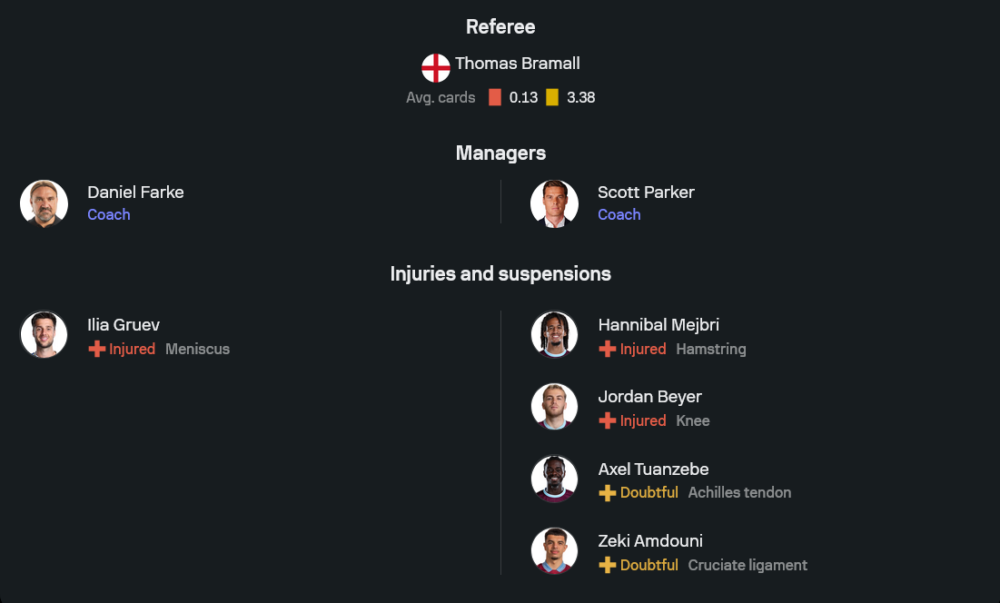This screenshot has height=603, width=1000.
Task: Go to Scott Parker's profile name
Action: pos(646,192)
